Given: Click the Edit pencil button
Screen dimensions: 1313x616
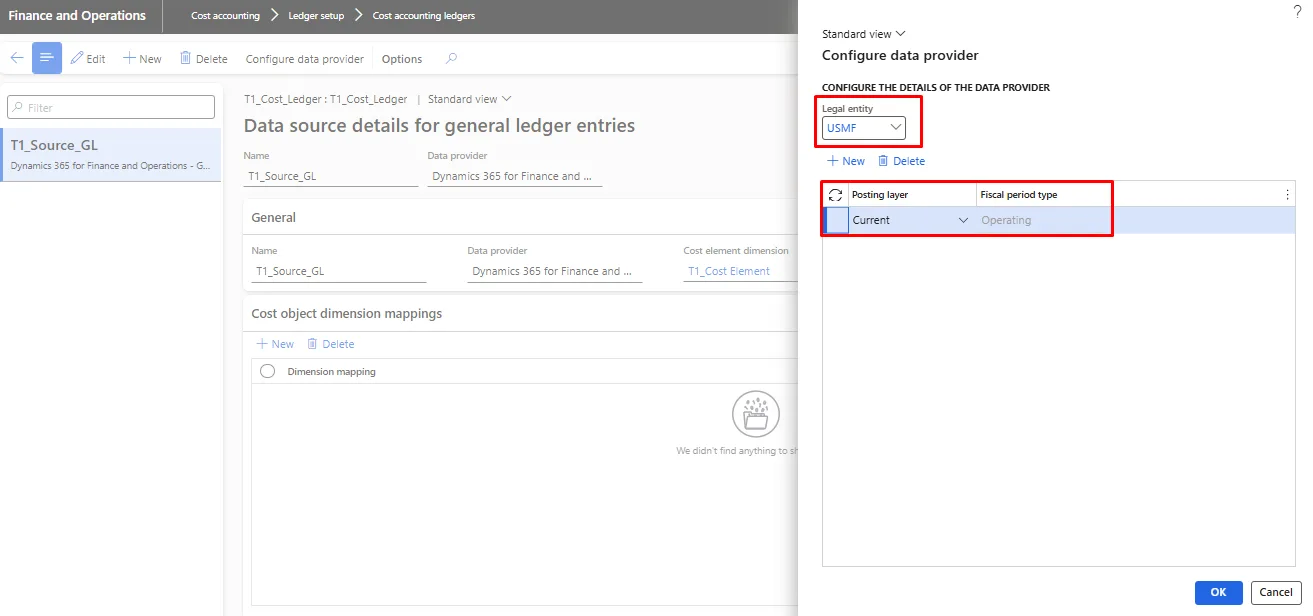Looking at the screenshot, I should [88, 59].
